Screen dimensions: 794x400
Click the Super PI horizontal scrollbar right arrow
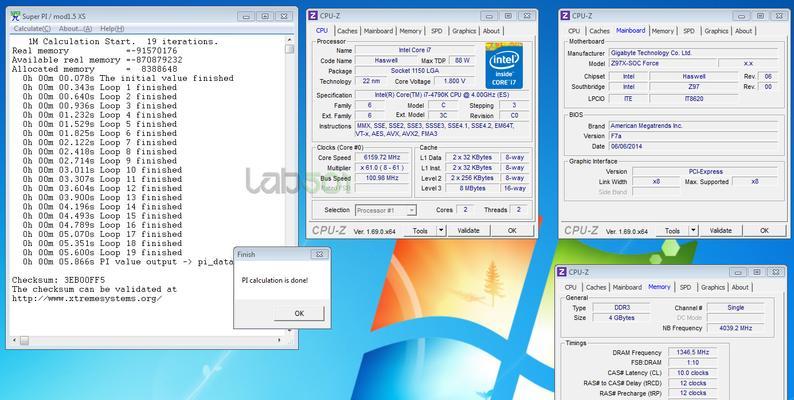click(280, 340)
